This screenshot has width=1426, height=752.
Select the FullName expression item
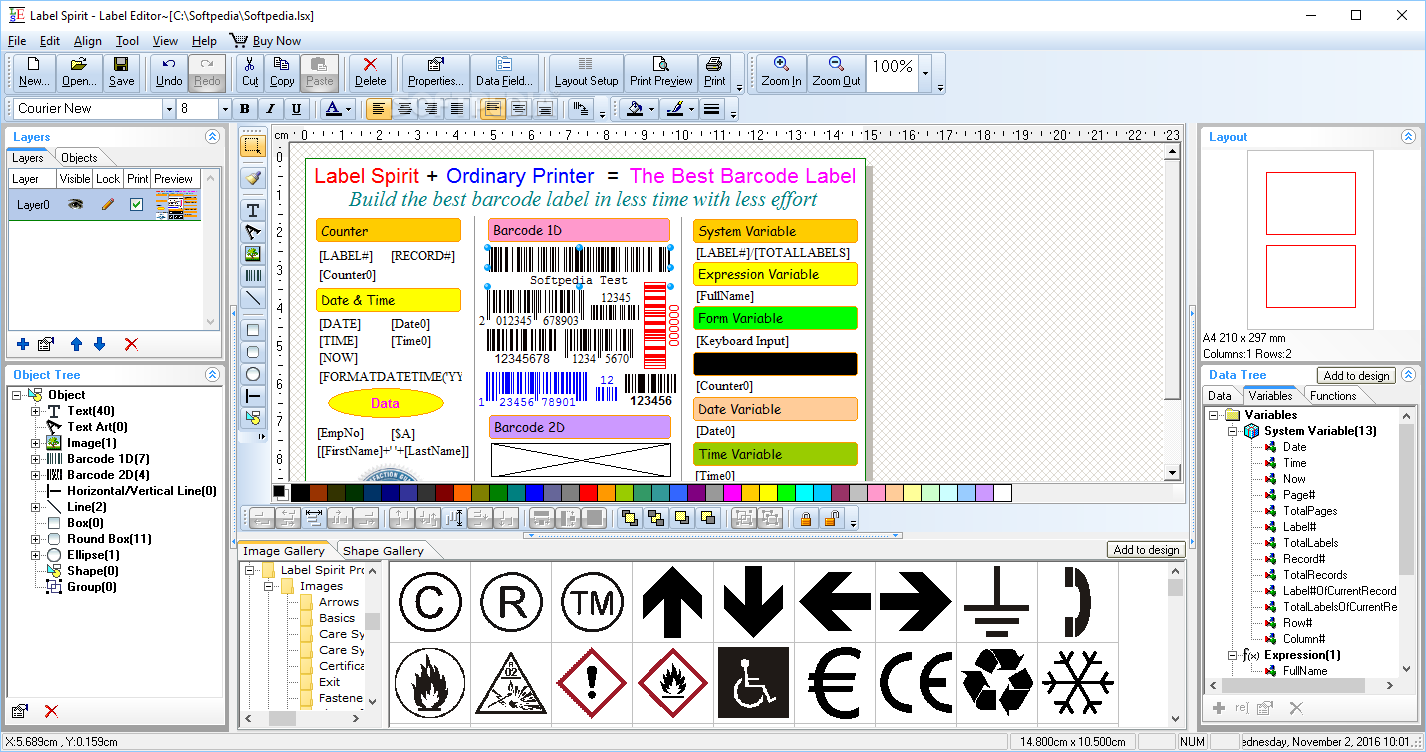pos(1305,671)
